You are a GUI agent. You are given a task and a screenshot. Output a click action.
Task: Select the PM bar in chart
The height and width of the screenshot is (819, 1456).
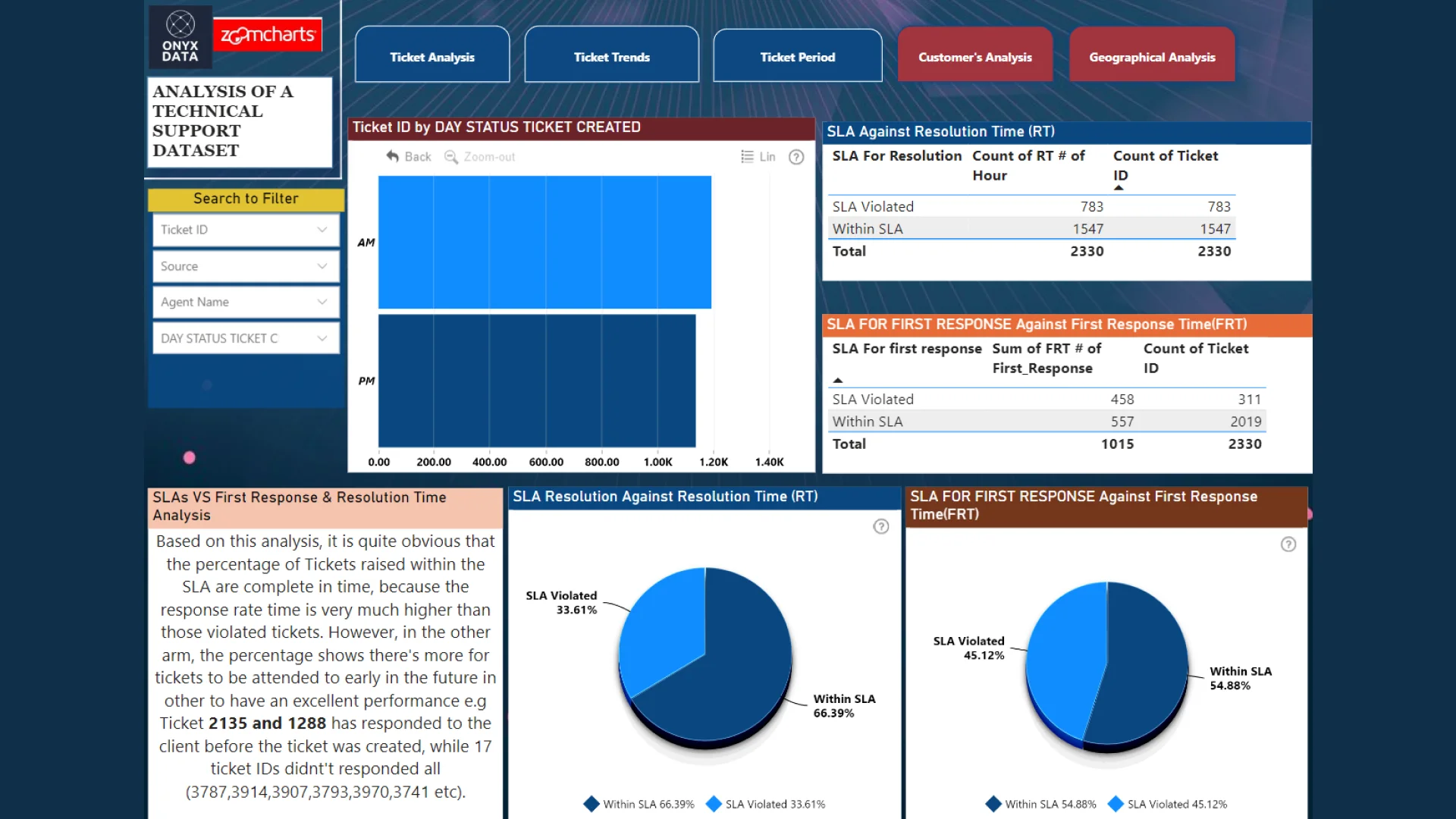537,381
